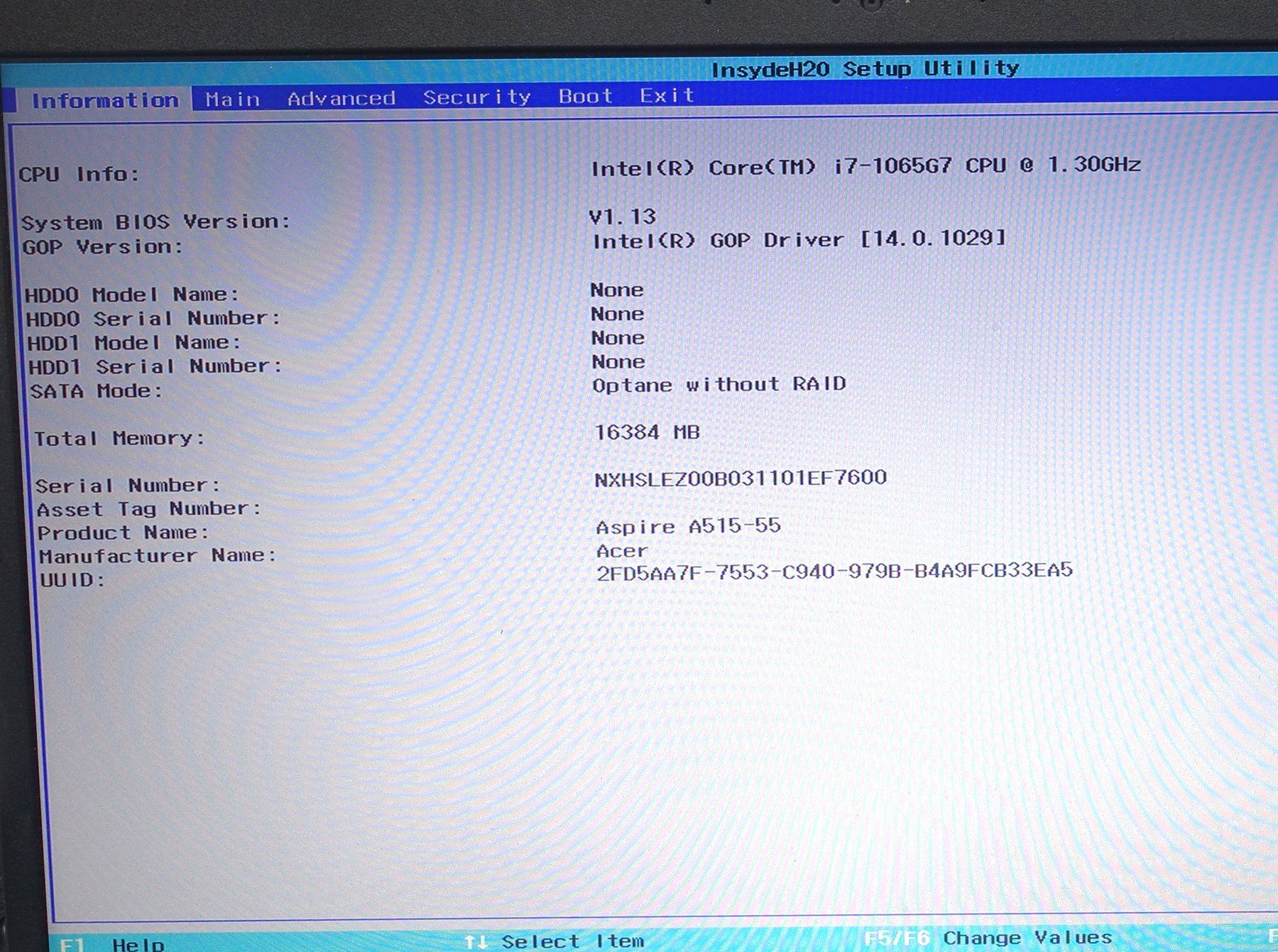Viewport: 1278px width, 952px height.
Task: Select the UUID value starting 2FD5AA7F
Action: (x=834, y=571)
